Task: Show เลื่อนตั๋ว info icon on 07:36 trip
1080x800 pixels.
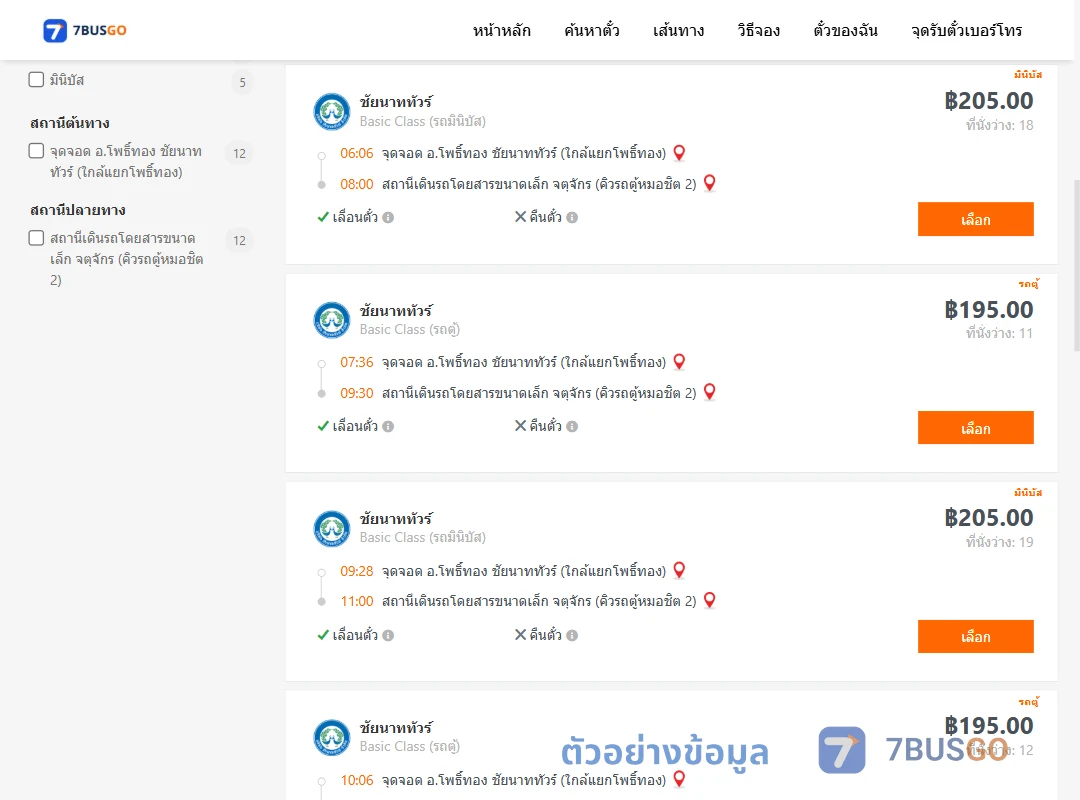Action: point(388,427)
